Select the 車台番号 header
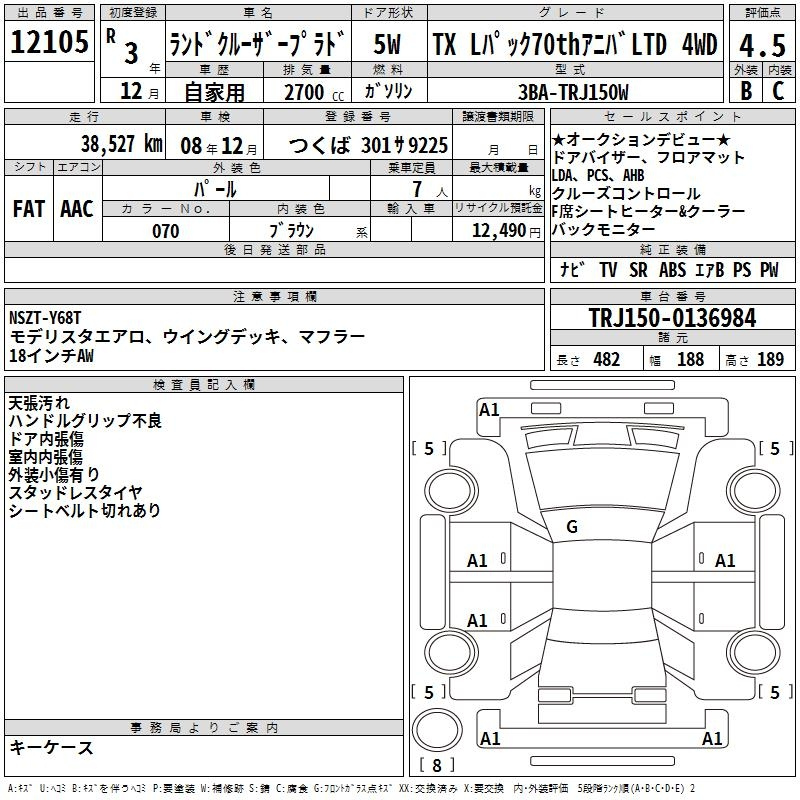 click(672, 296)
